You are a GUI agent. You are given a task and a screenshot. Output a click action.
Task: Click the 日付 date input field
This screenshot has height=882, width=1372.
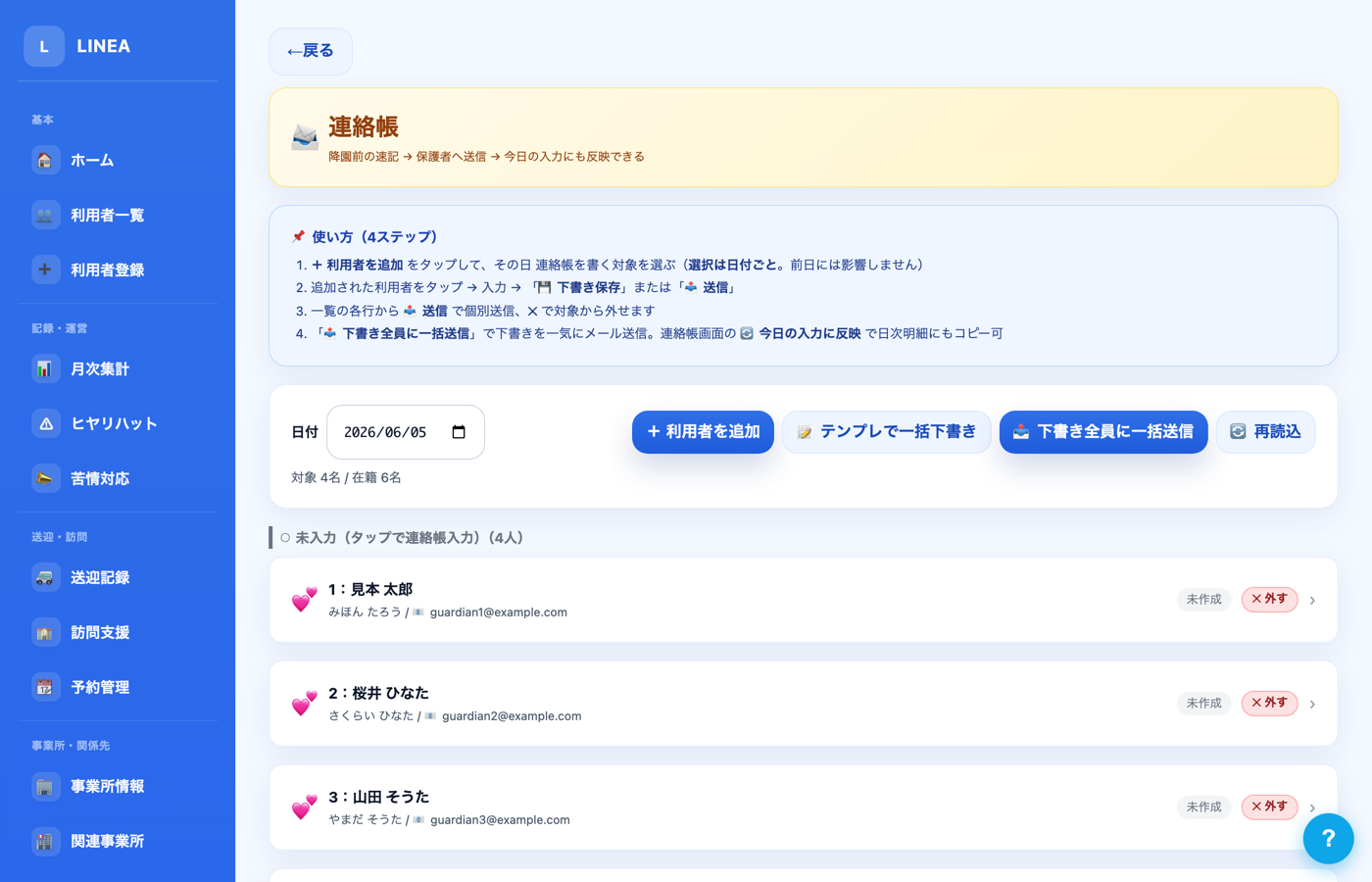click(406, 432)
